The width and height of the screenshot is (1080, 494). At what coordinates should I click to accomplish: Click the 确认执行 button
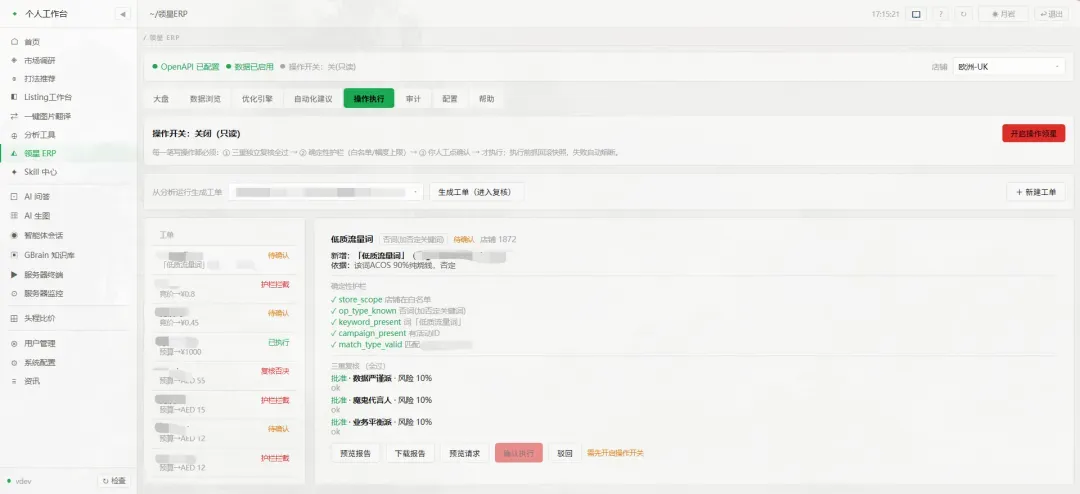519,453
